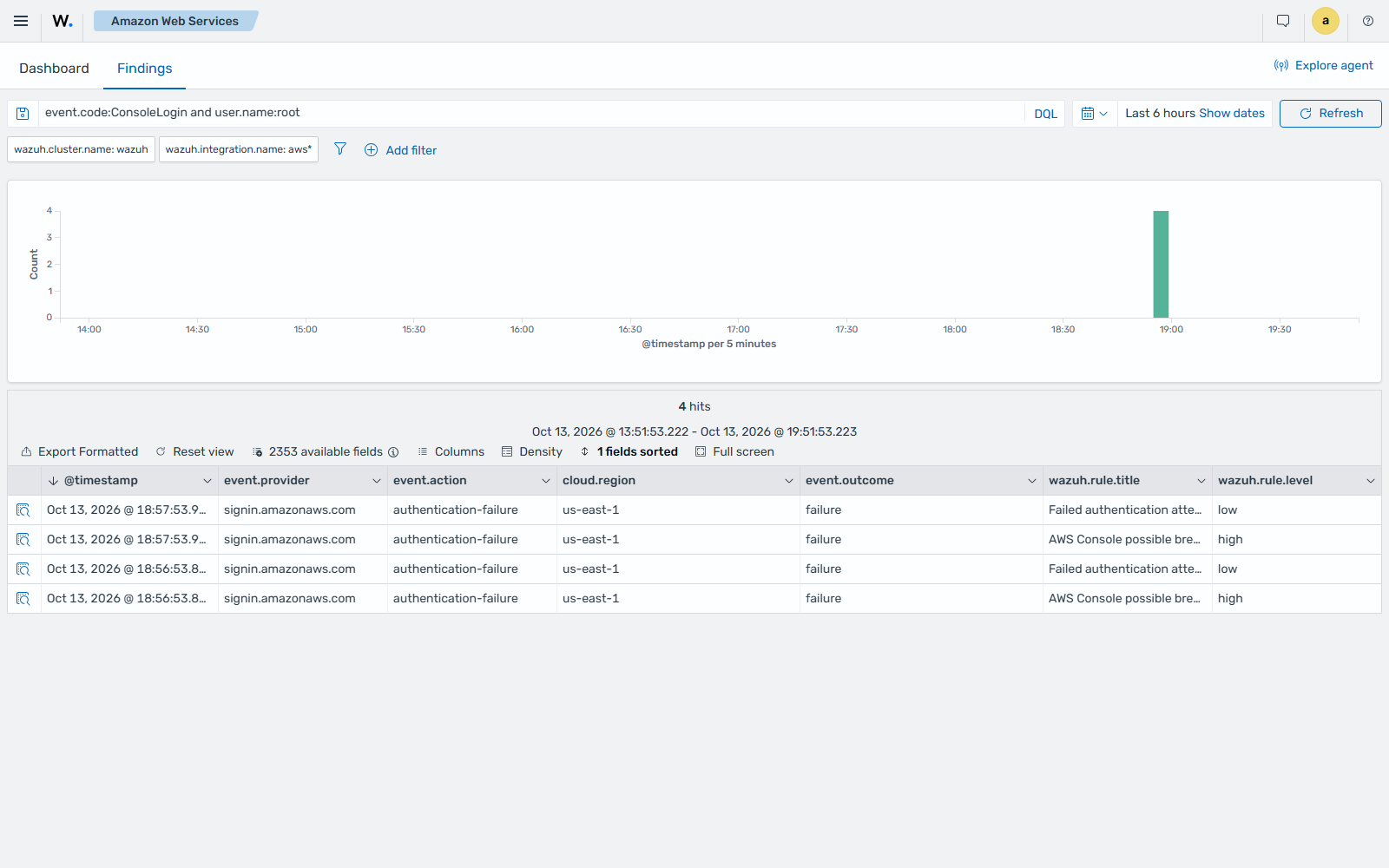The width and height of the screenshot is (1389, 868).
Task: Add a new filter
Action: tap(400, 150)
